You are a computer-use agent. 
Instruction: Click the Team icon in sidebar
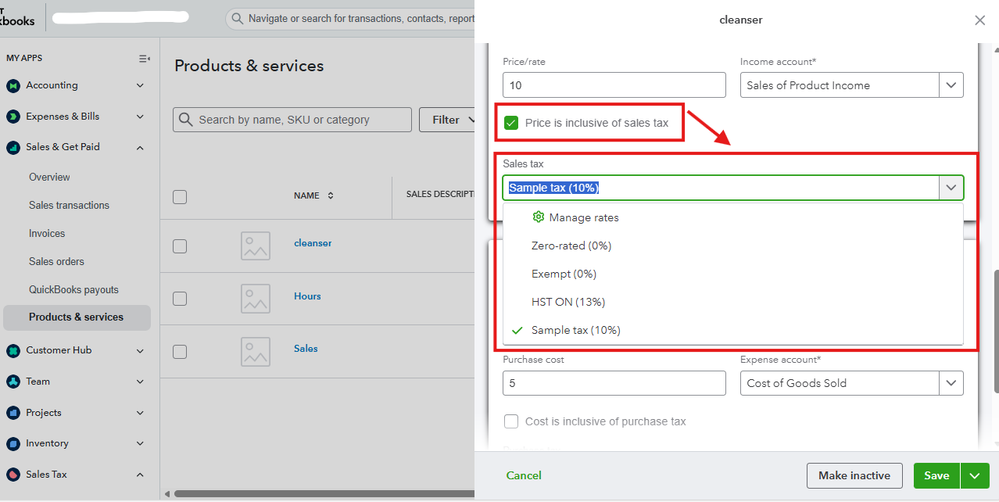[x=13, y=382]
